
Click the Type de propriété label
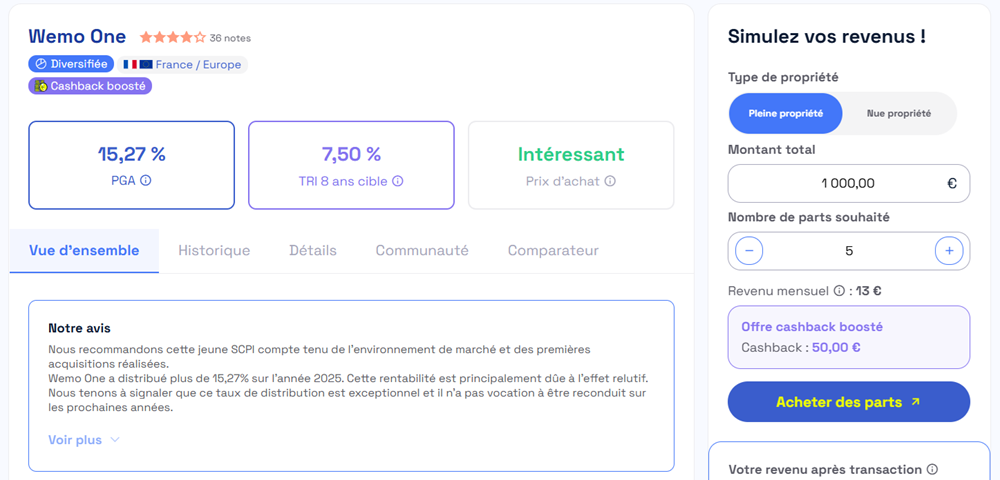(x=783, y=78)
